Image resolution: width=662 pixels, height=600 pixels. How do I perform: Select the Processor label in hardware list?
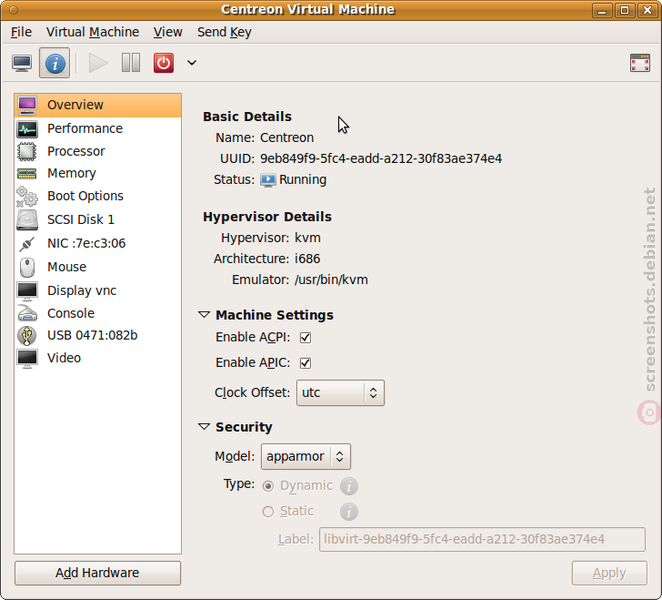pos(76,152)
